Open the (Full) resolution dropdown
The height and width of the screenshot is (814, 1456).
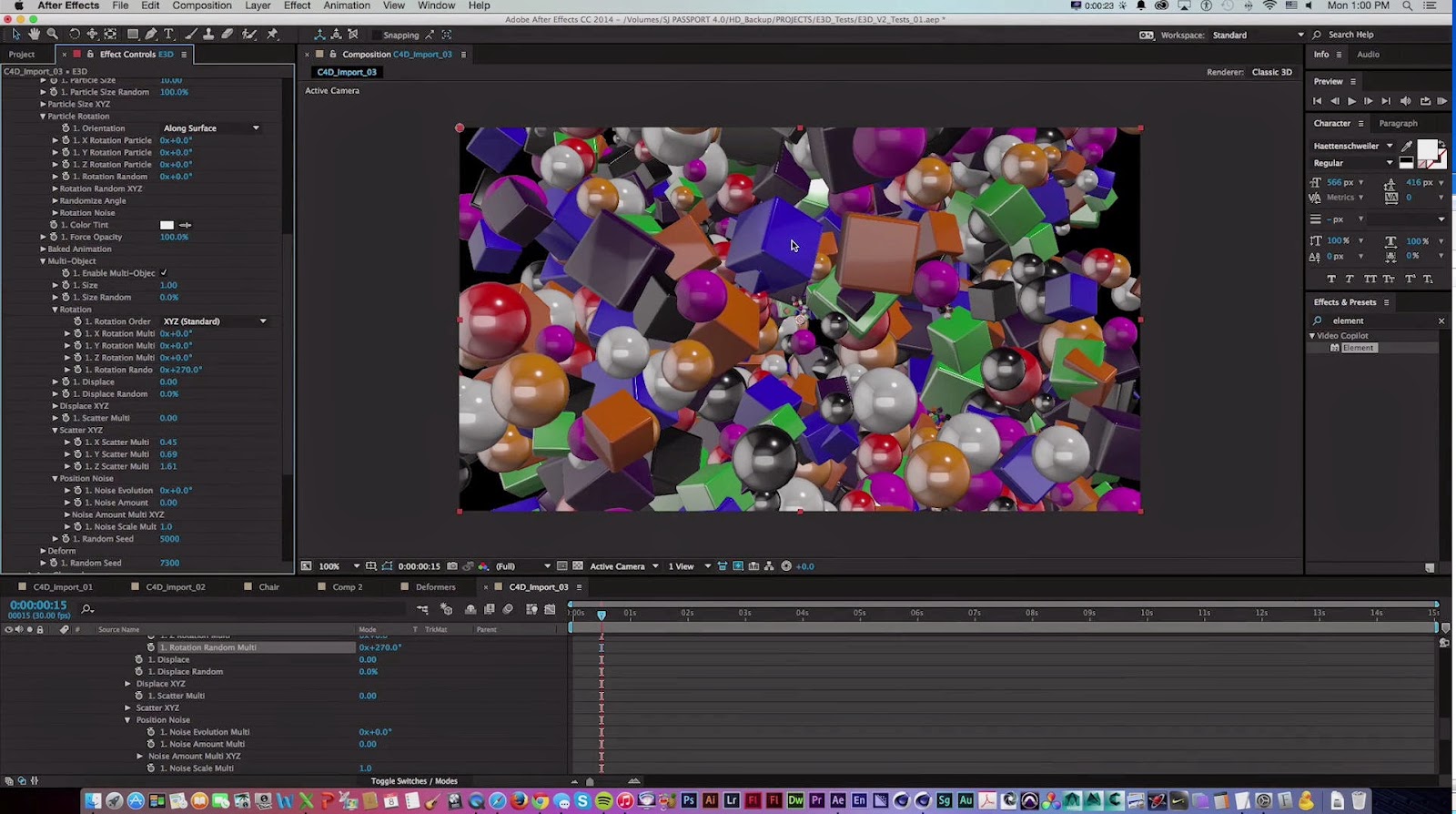pos(522,566)
